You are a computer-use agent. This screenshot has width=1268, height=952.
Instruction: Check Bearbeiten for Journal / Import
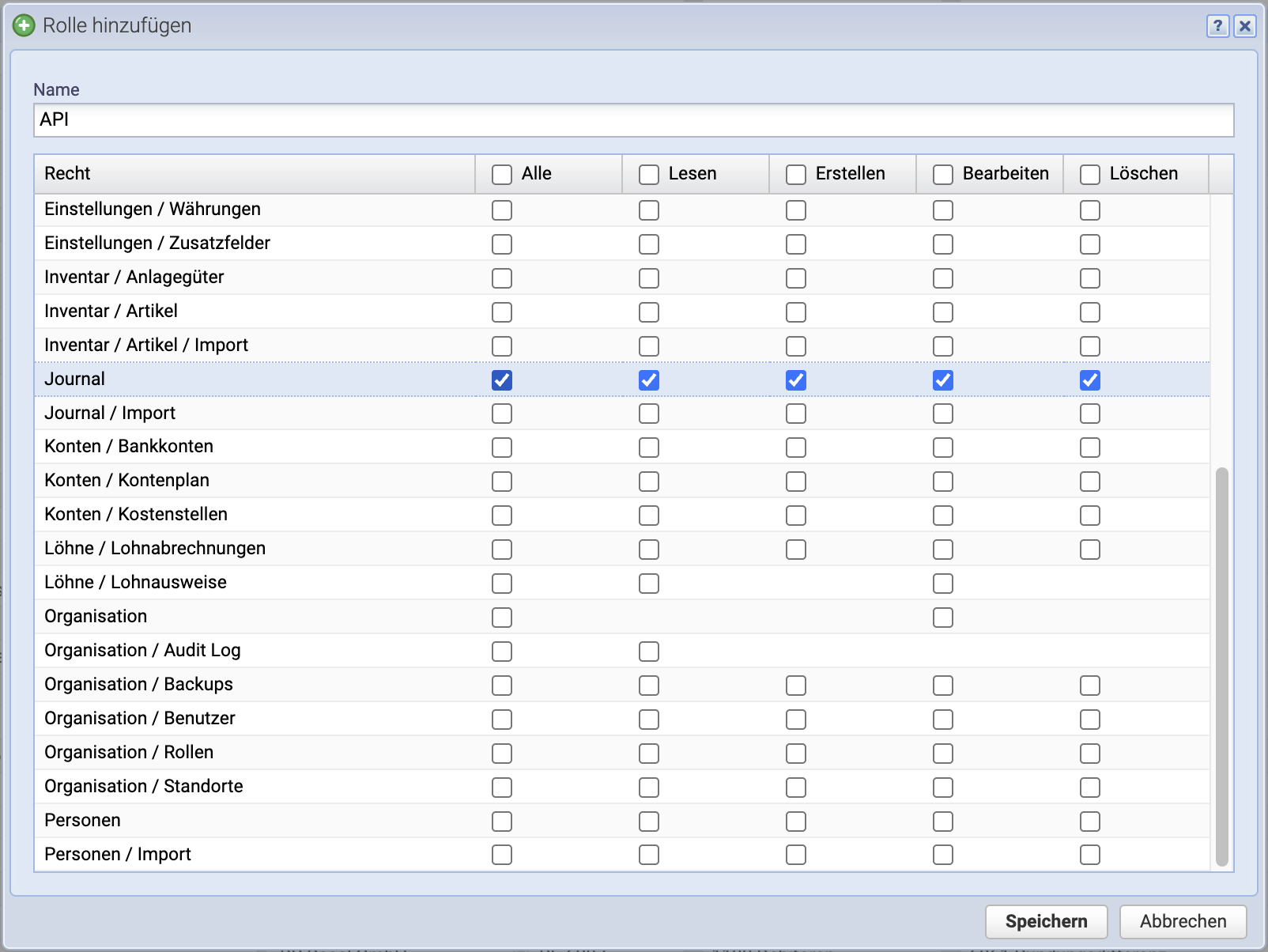[943, 414]
